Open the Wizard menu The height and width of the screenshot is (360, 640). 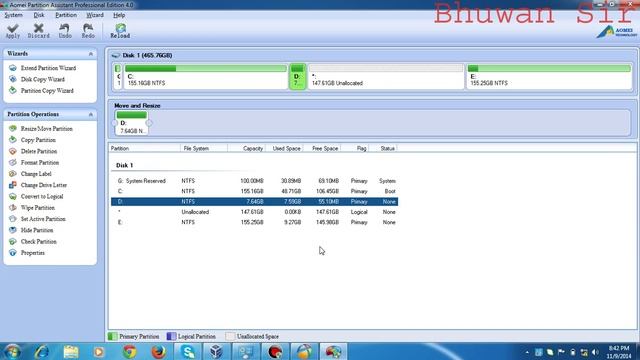(95, 15)
